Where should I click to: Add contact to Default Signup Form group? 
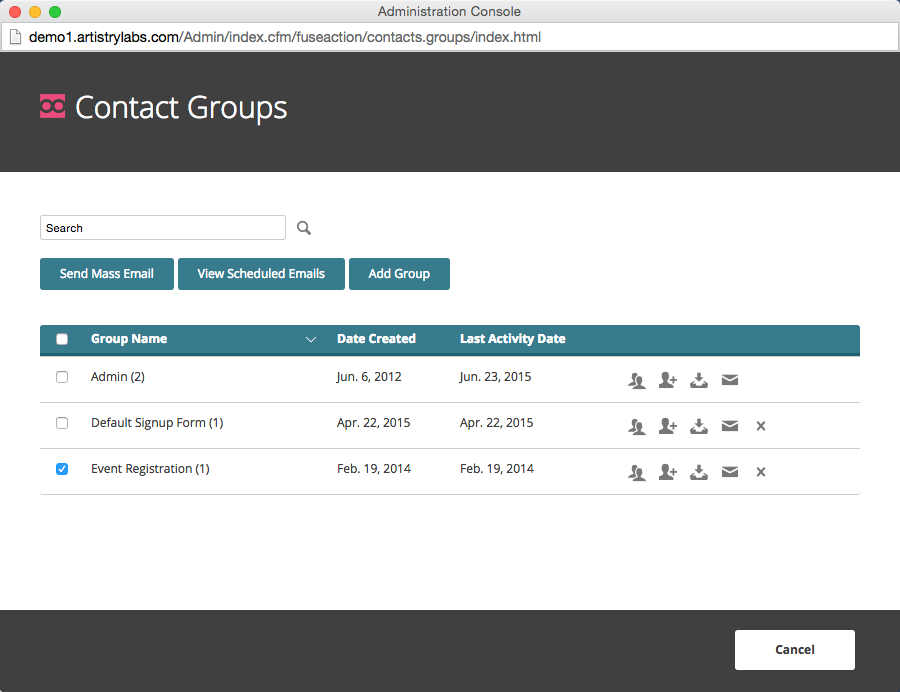(668, 426)
